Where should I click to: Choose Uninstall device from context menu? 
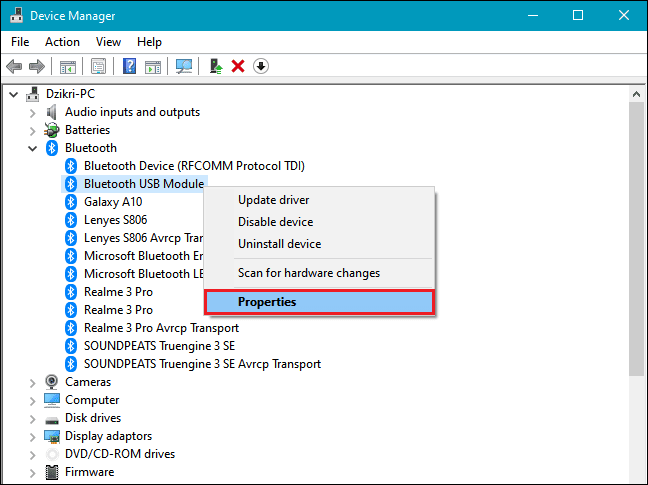319,244
